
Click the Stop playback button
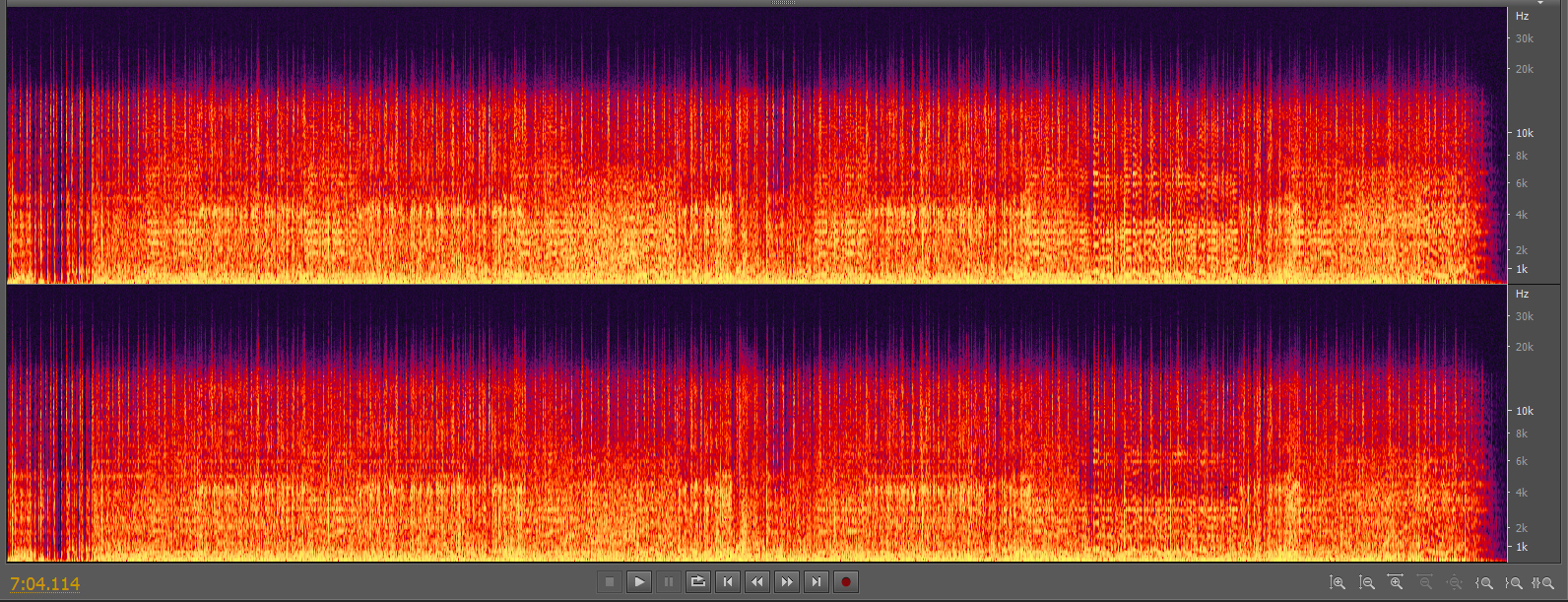610,582
